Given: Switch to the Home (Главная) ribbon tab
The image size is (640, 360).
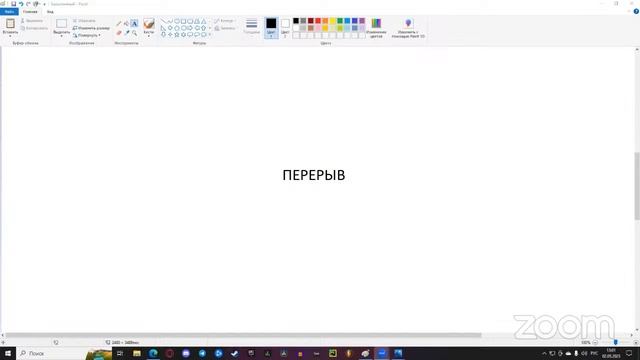Looking at the screenshot, I should 30,12.
